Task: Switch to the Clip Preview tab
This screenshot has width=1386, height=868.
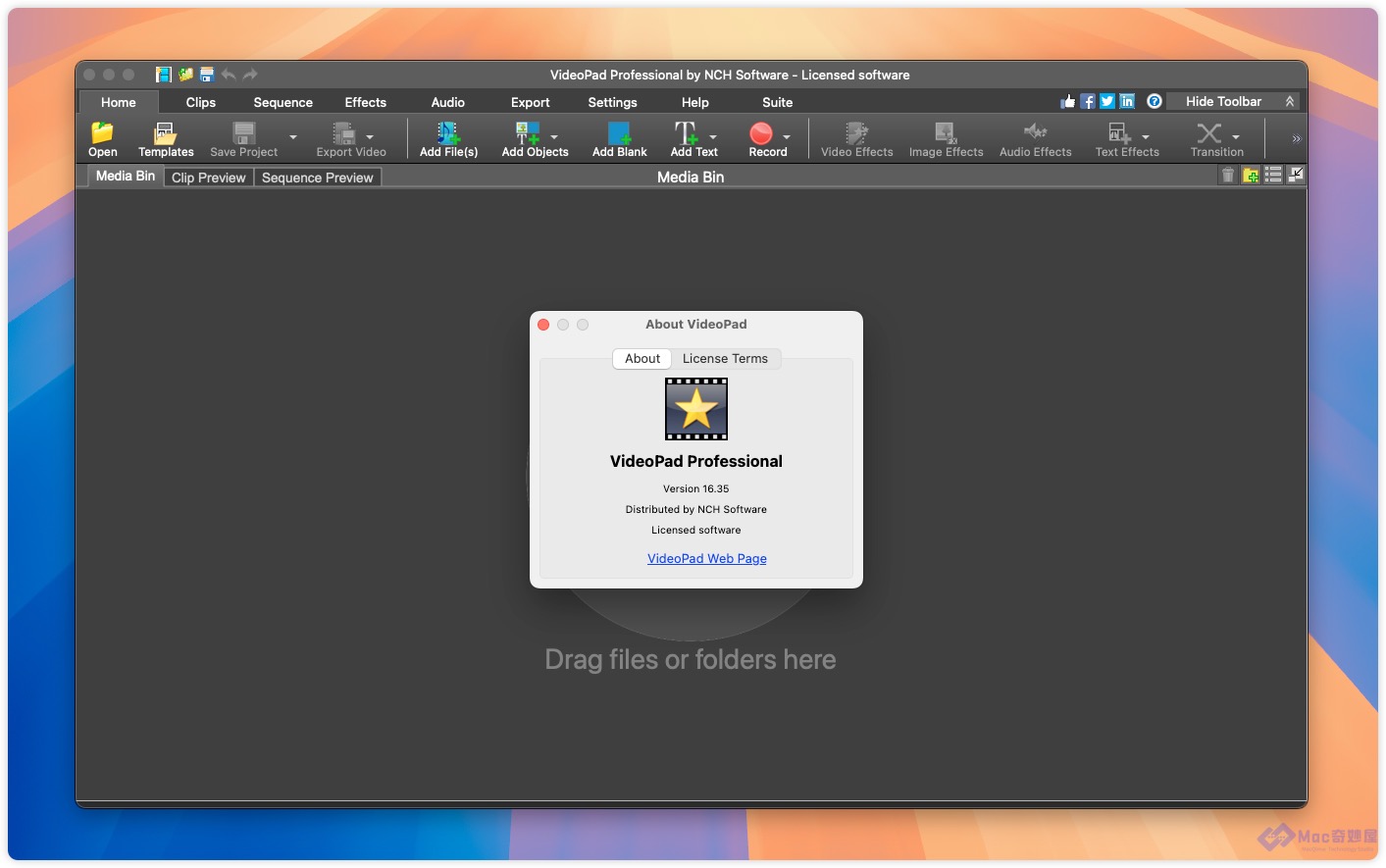Action: [x=209, y=178]
